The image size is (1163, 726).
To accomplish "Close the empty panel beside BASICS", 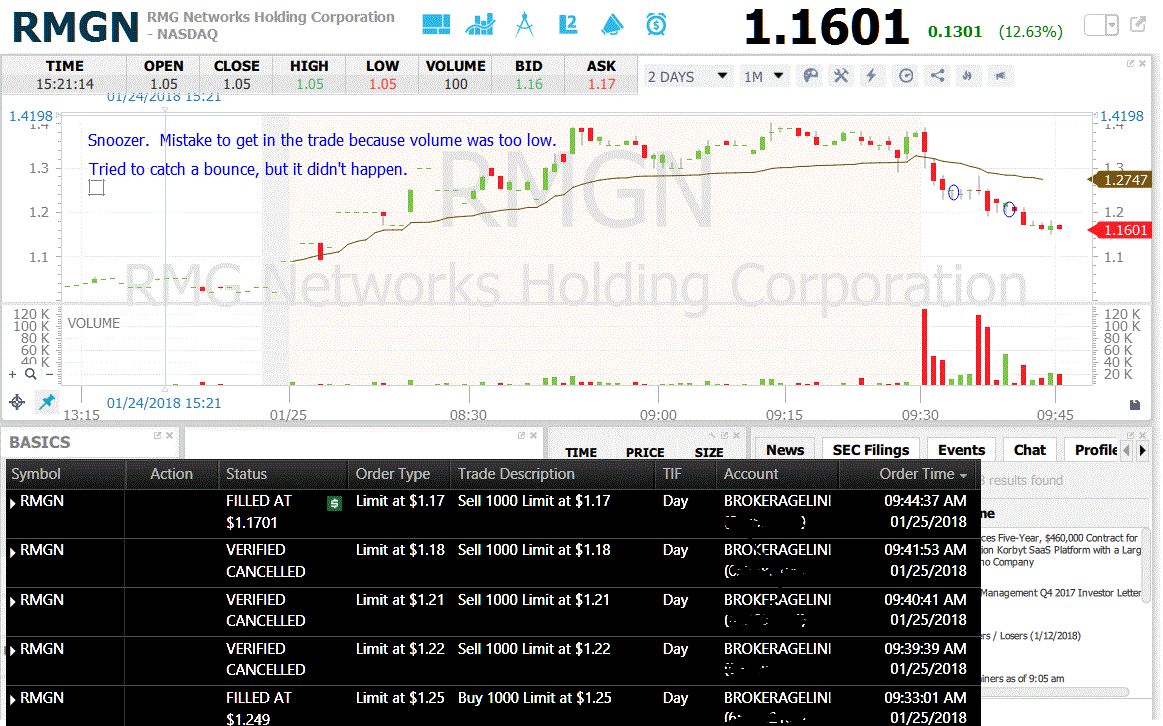I will pos(533,435).
